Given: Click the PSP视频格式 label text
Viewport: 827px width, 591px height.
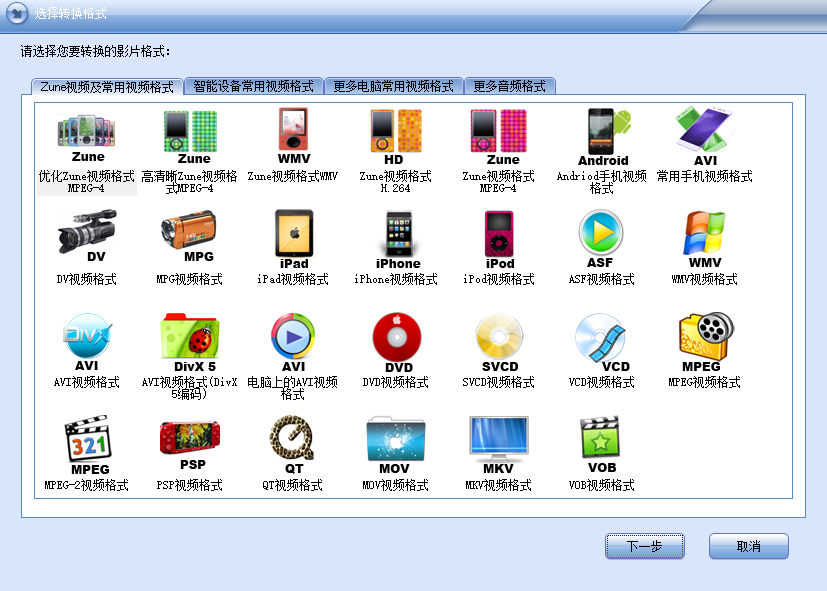Looking at the screenshot, I should [x=189, y=485].
